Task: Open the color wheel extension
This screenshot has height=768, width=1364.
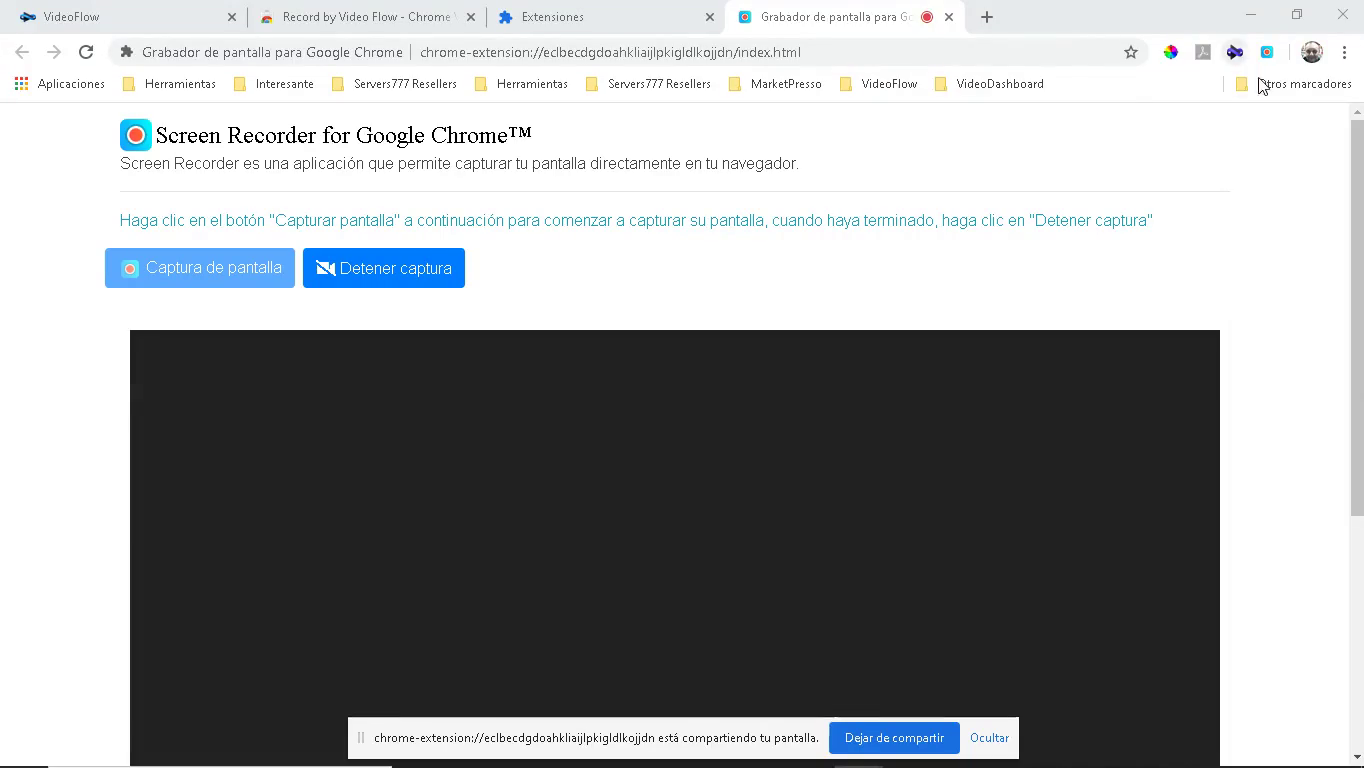Action: tap(1171, 52)
